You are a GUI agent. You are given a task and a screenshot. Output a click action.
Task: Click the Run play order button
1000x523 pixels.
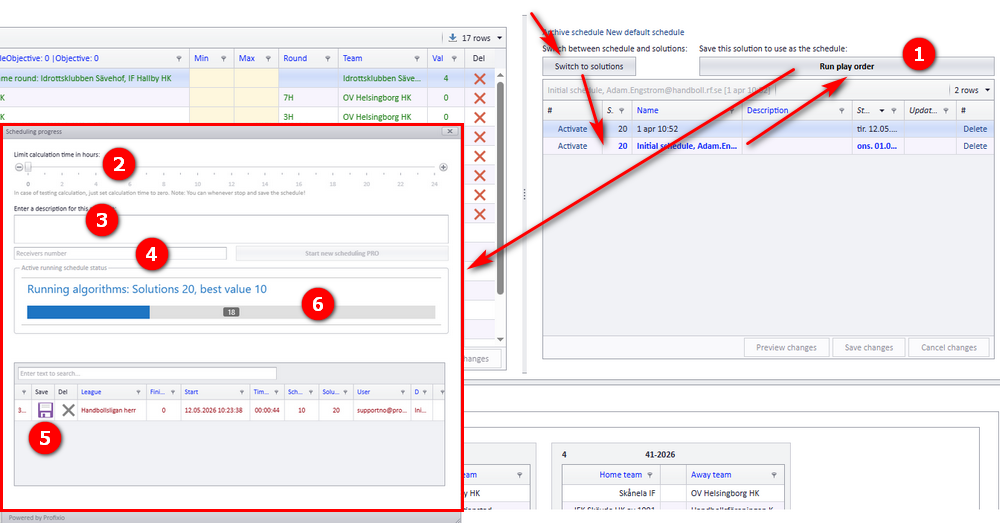pos(846,66)
